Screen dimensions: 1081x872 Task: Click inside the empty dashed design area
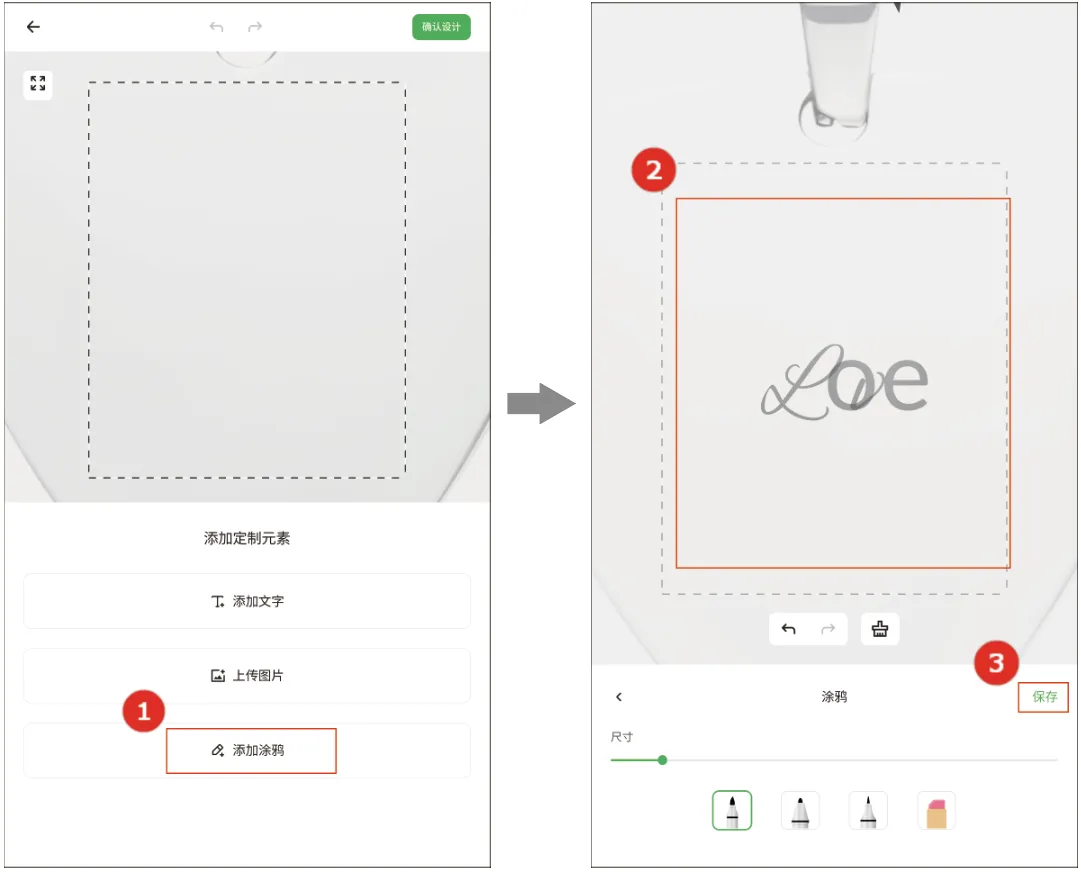[247, 280]
